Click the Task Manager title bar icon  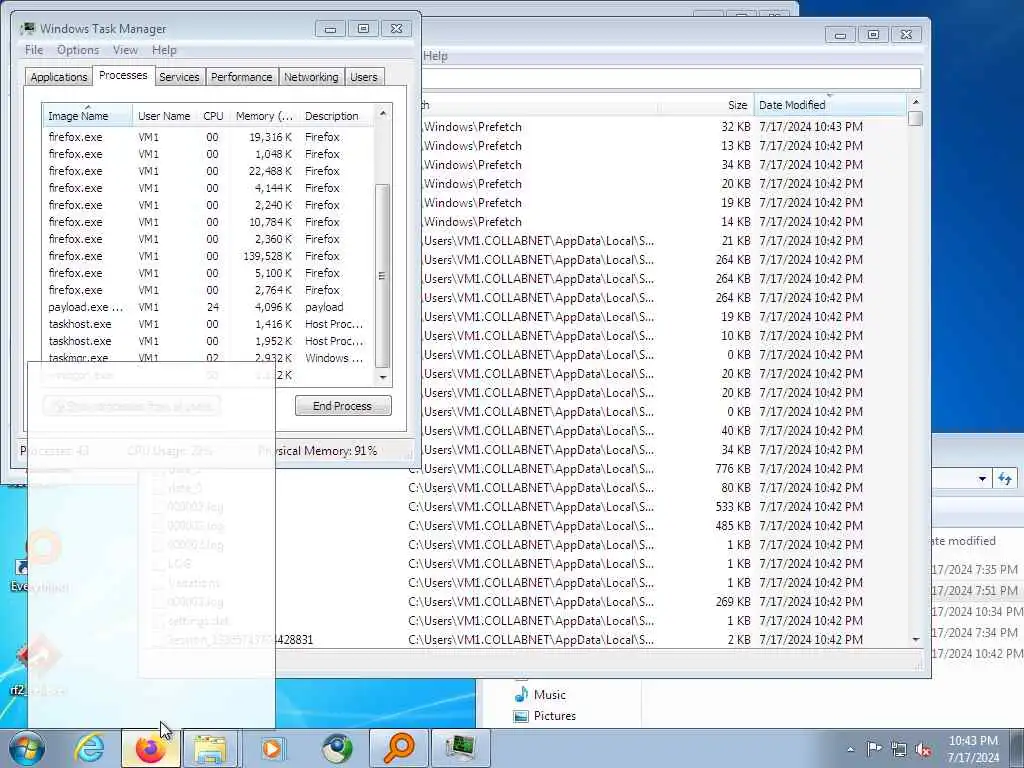click(27, 29)
